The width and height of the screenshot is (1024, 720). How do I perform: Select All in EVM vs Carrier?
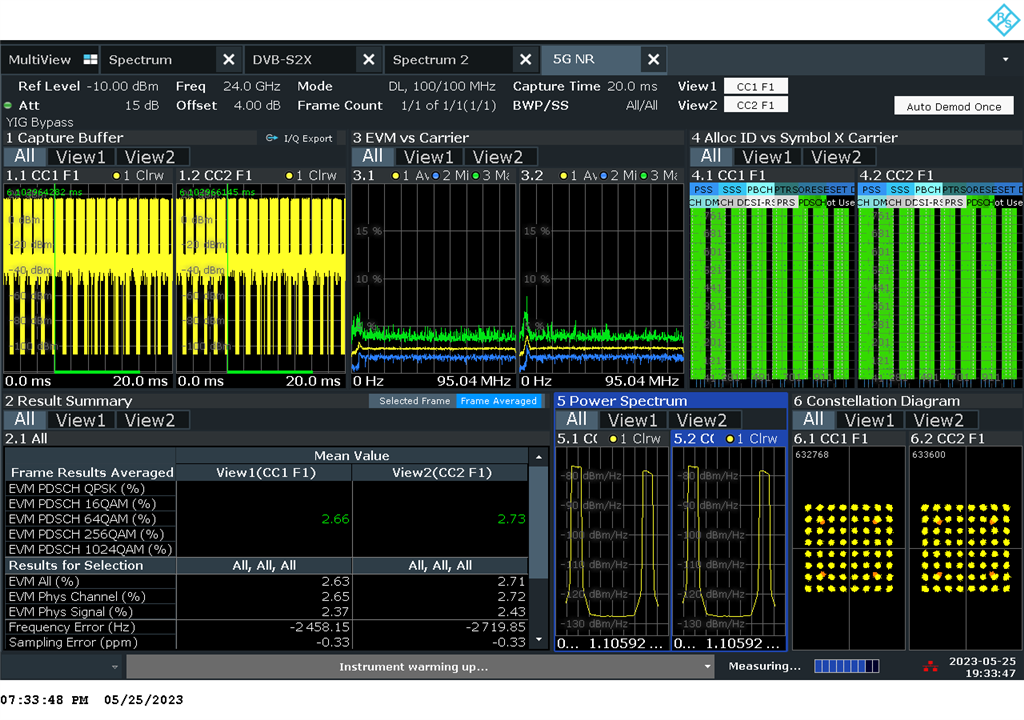[372, 156]
